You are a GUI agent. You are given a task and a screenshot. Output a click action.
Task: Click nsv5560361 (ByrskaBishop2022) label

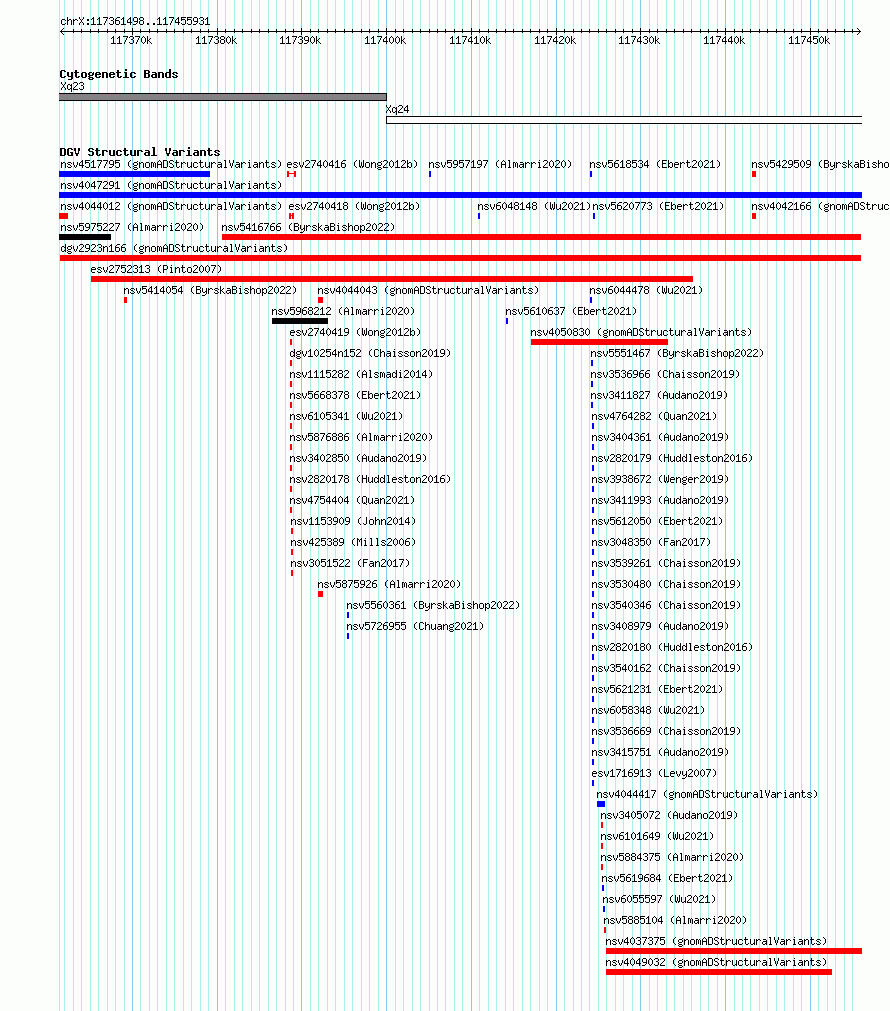click(x=433, y=605)
